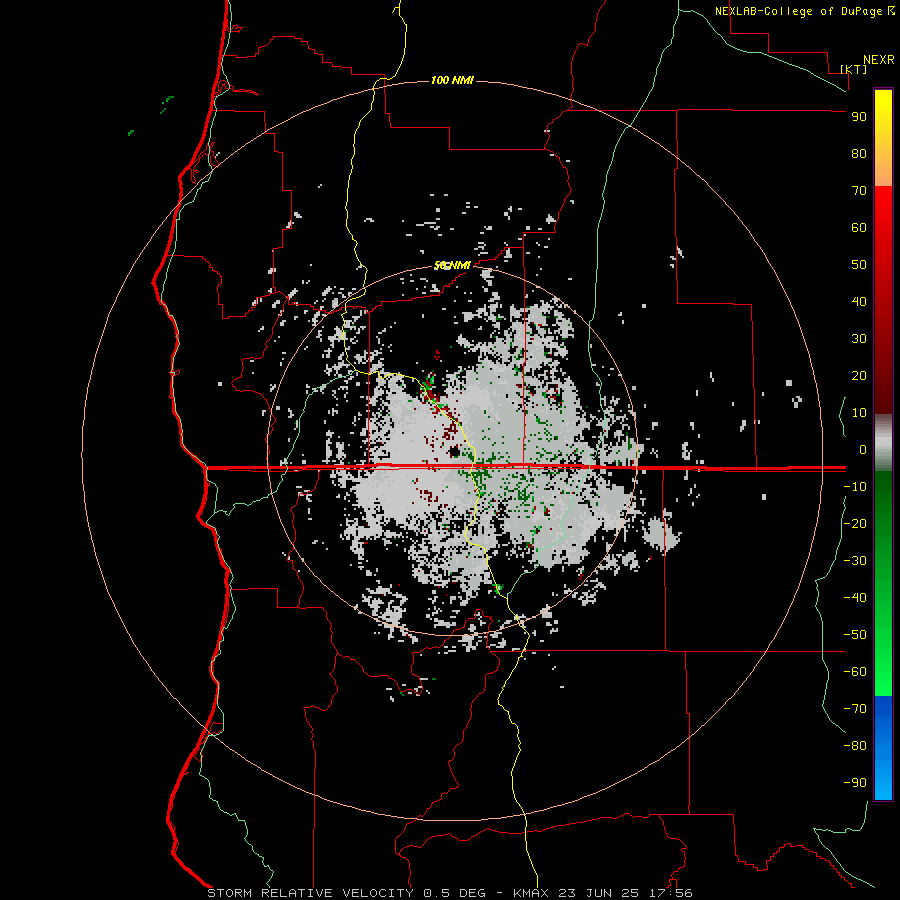Click the gray zero-velocity segment of color bar
900x900 pixels.
883,443
